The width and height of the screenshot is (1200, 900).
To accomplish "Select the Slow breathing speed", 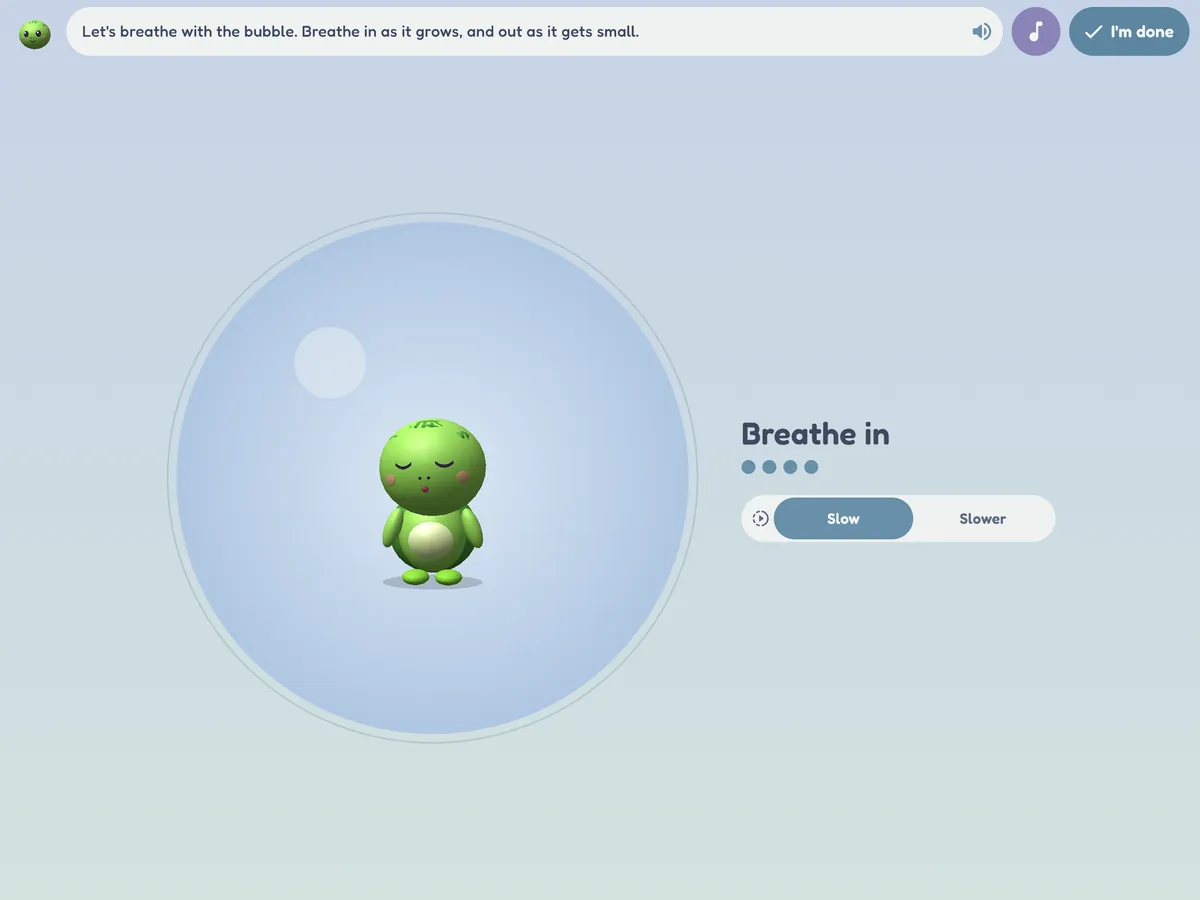I will (x=843, y=519).
